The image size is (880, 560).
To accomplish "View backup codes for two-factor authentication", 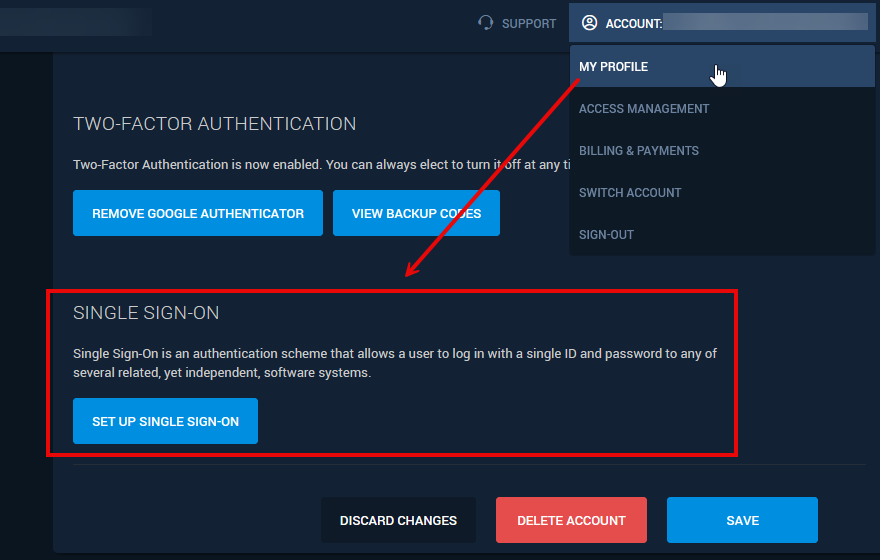I will tap(416, 213).
